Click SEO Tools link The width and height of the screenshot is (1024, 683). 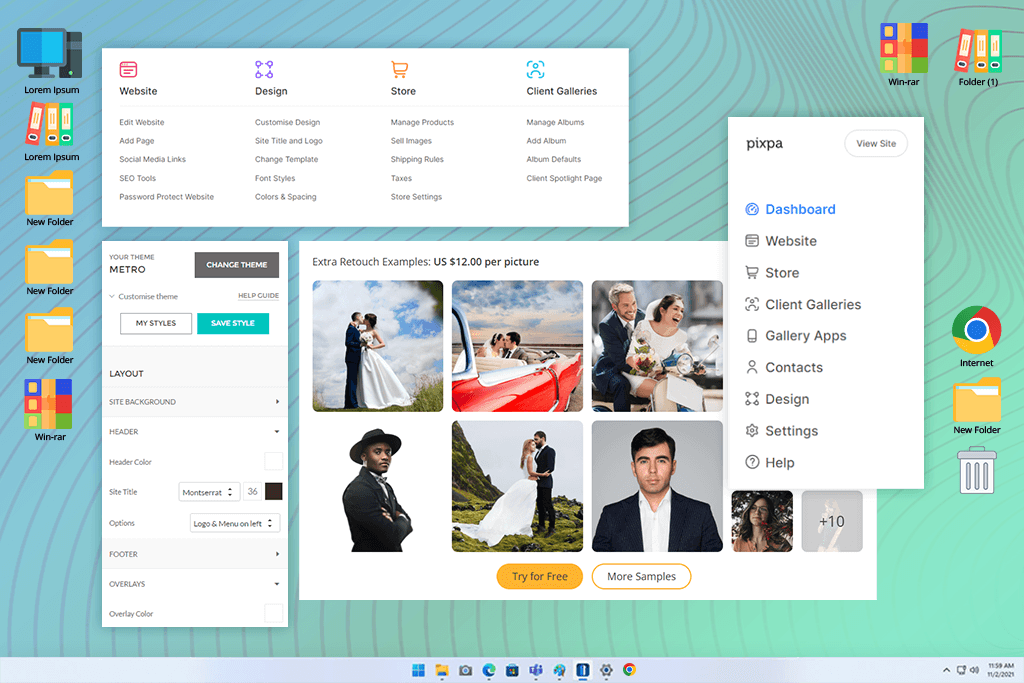point(137,178)
